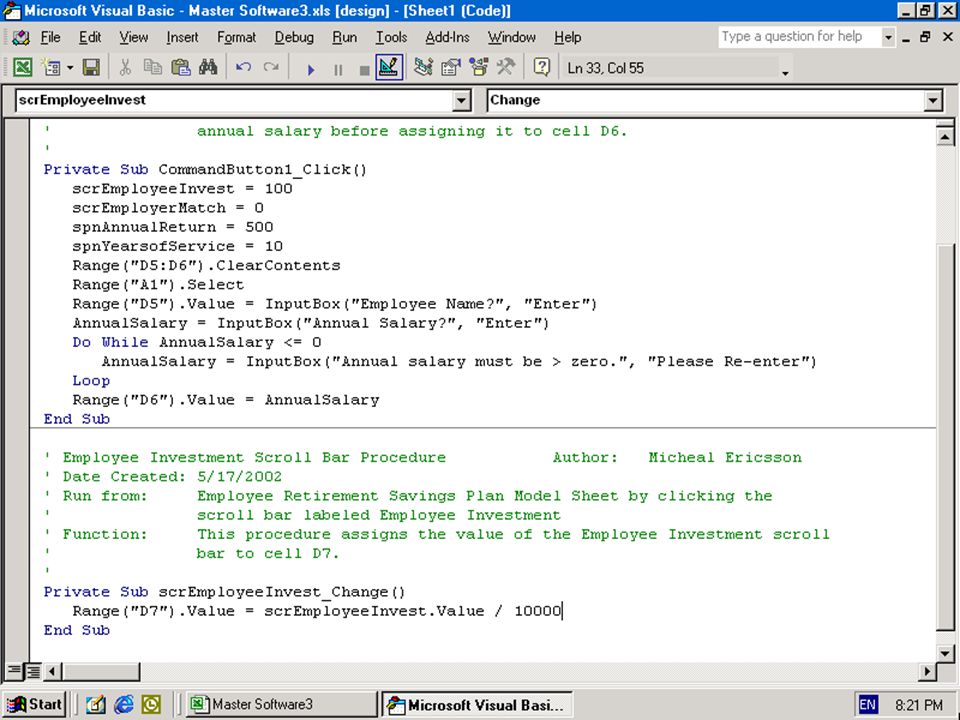Open the Tools menu

pyautogui.click(x=391, y=38)
